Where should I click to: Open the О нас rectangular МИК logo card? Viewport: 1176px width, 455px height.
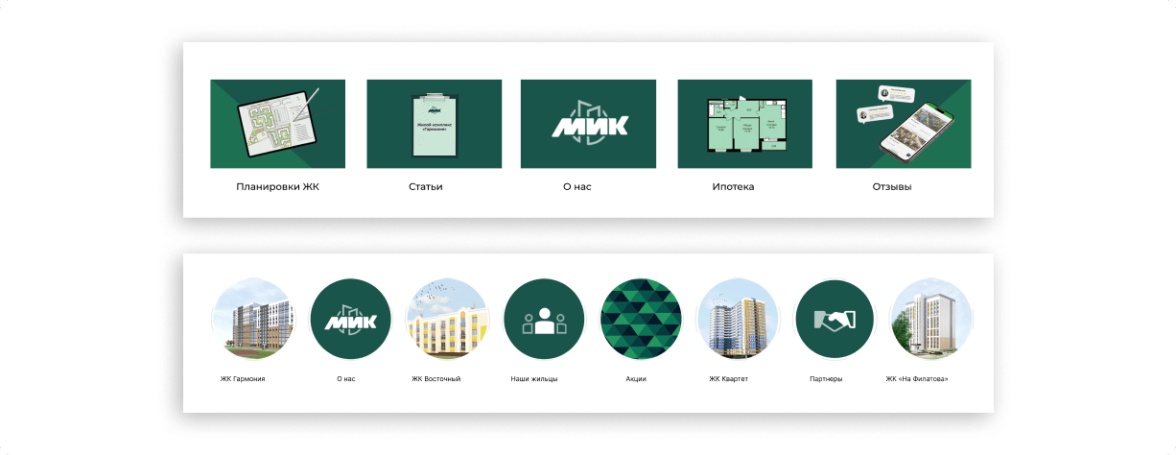click(x=589, y=124)
